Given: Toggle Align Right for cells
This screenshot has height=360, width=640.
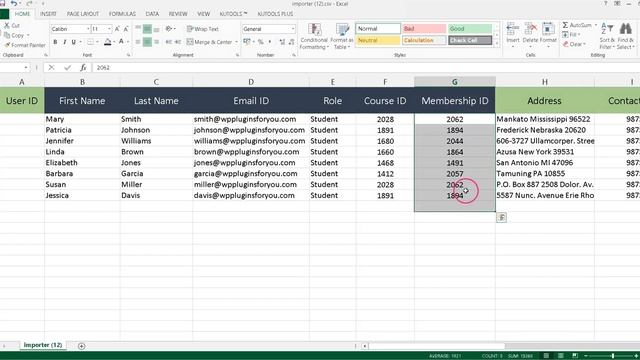Looking at the screenshot, I should coord(156,42).
